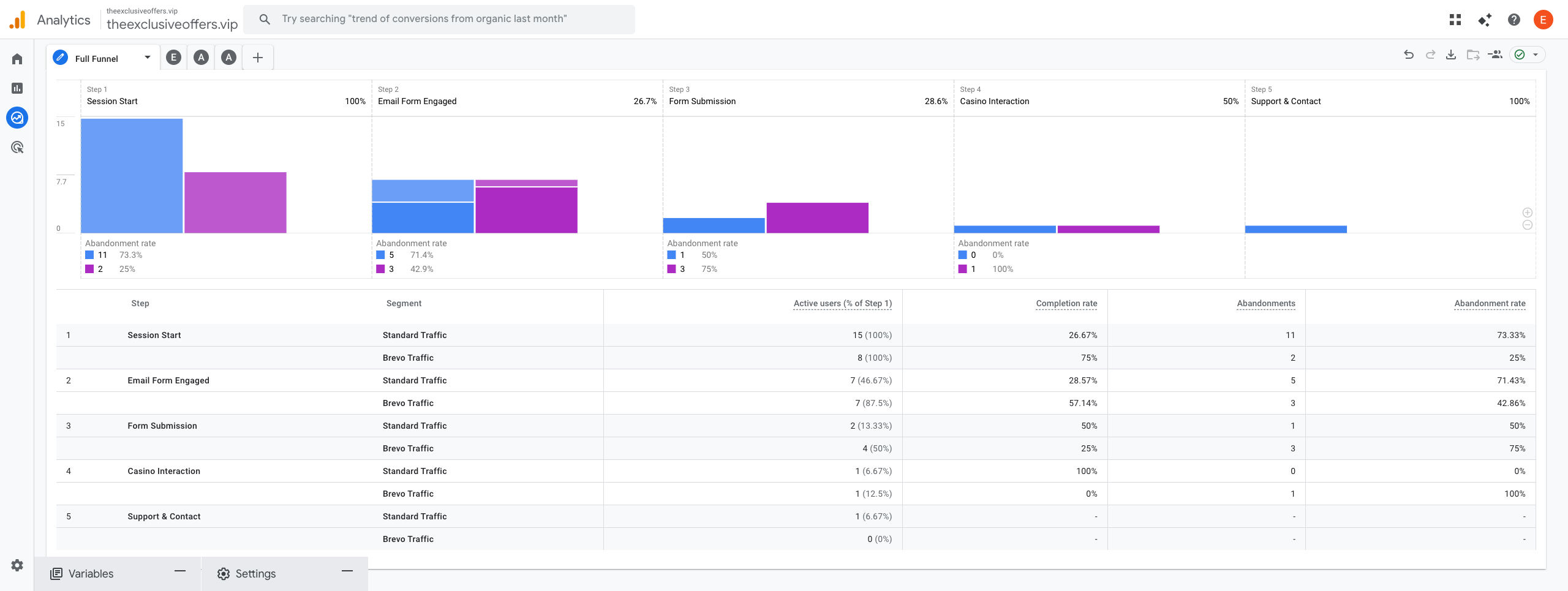Minimize the Settings panel
The image size is (1568, 591).
click(x=347, y=571)
